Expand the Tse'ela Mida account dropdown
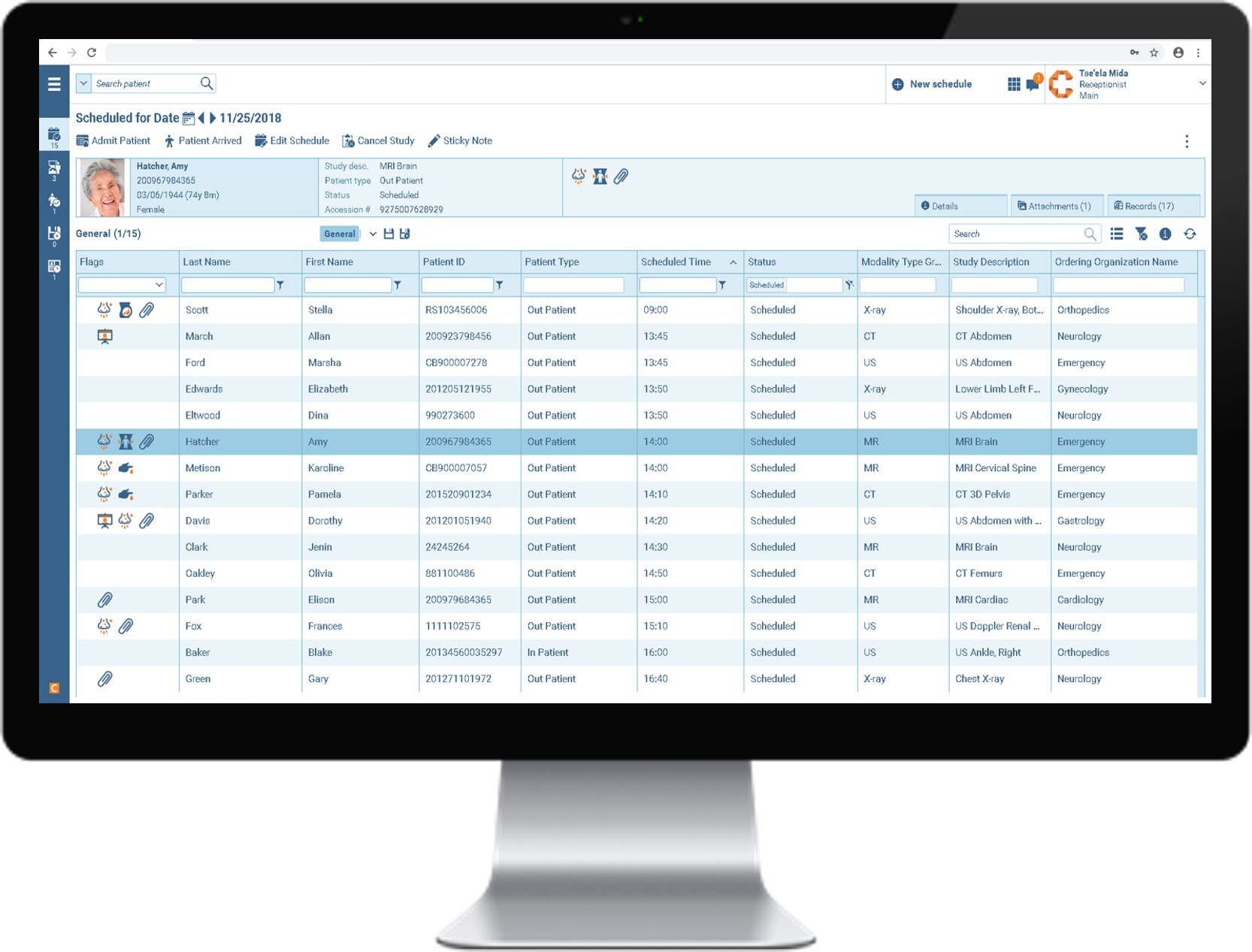The height and width of the screenshot is (952, 1252). tap(1203, 83)
